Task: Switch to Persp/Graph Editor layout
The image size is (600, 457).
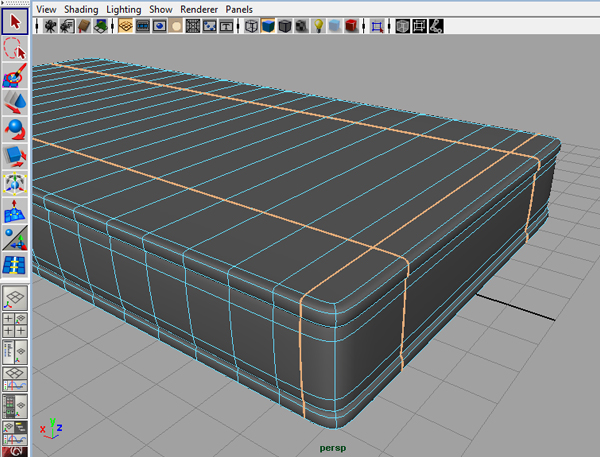Action: click(15, 379)
